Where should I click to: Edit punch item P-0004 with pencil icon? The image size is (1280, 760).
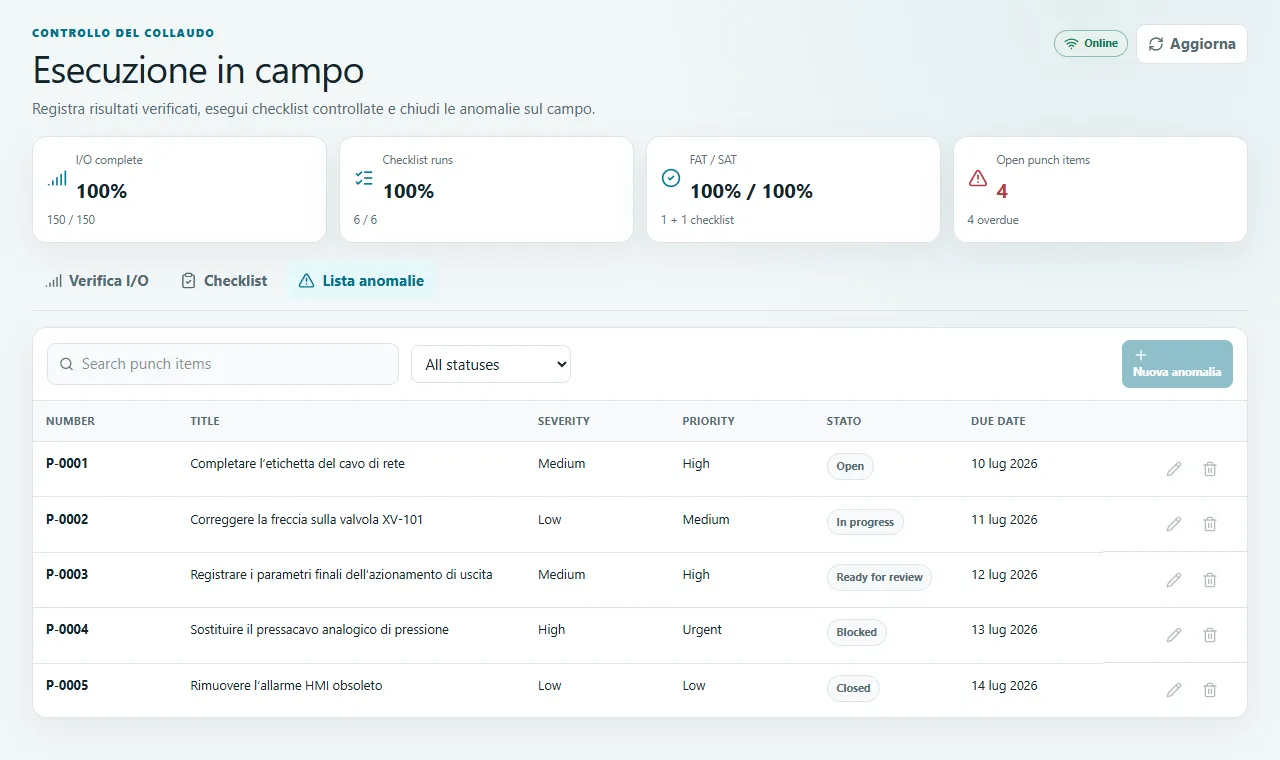[1174, 635]
